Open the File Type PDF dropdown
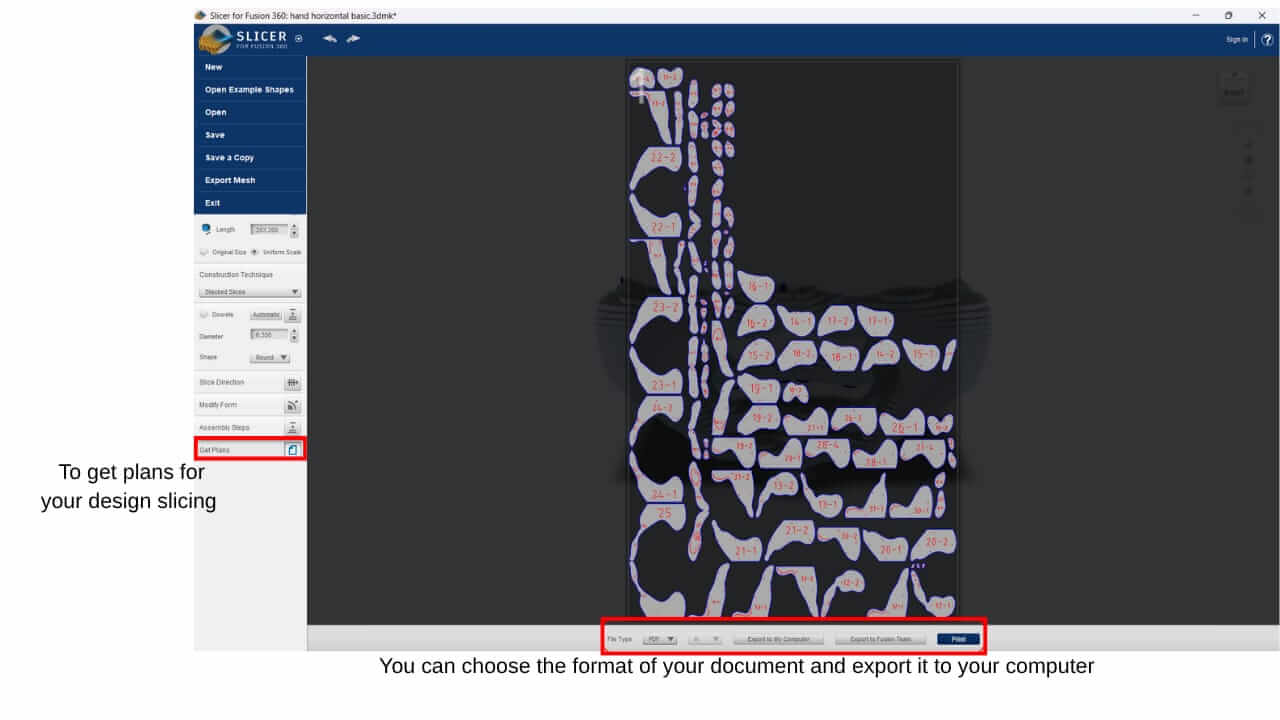 pos(660,638)
